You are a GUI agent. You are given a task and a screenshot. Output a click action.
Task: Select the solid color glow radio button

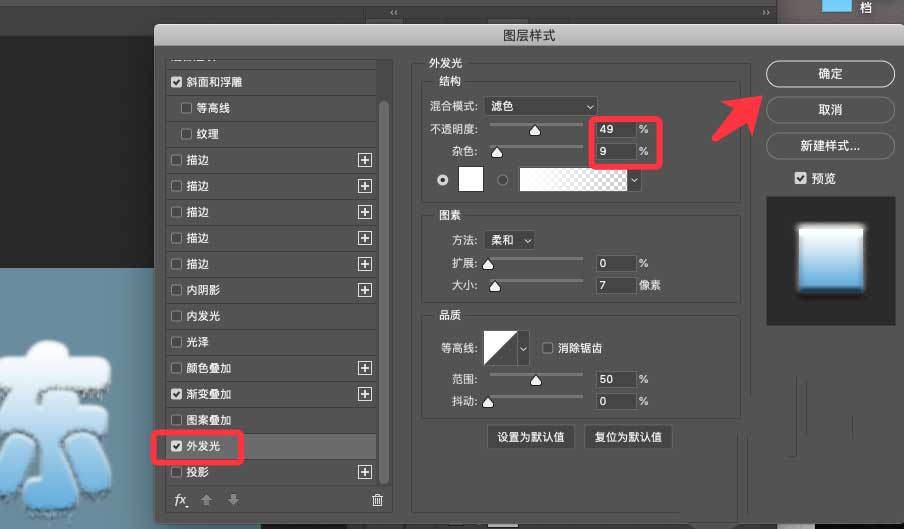pos(442,180)
